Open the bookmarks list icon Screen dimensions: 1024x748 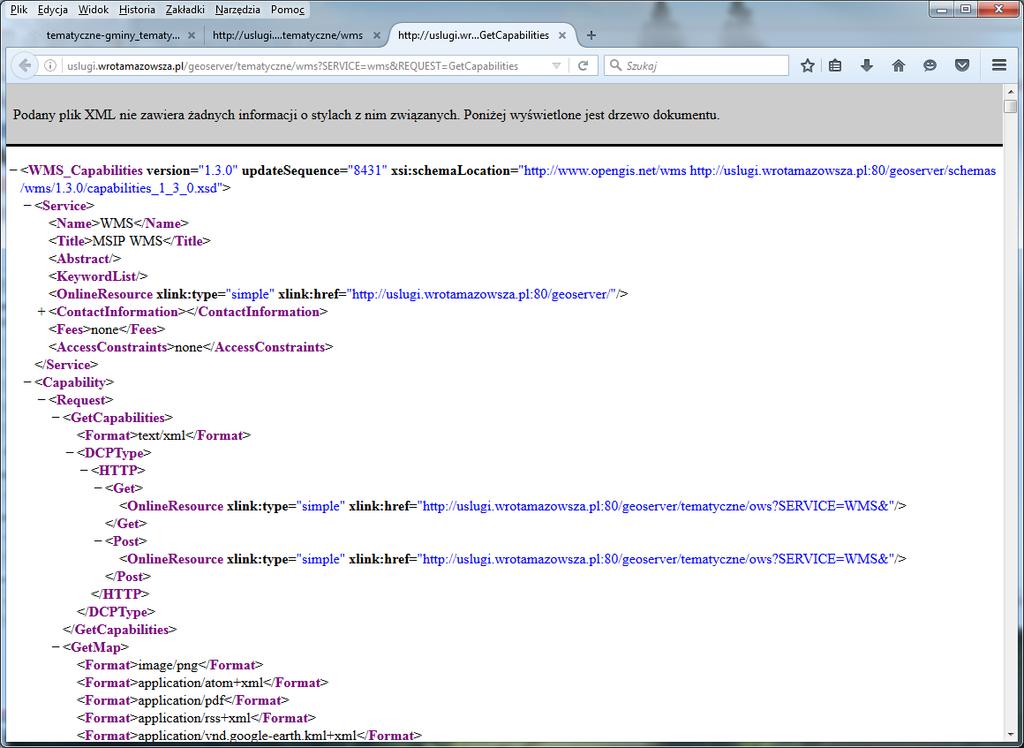pos(835,65)
